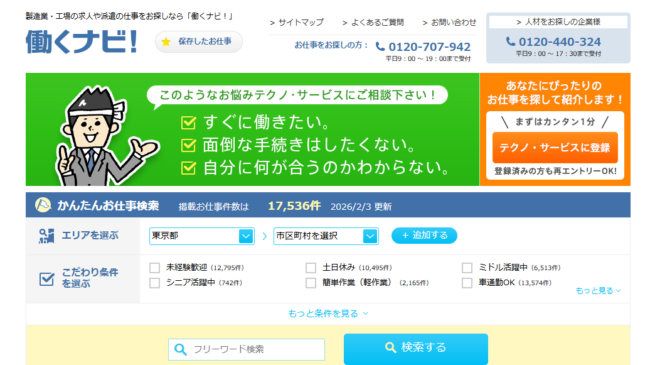Viewport: 650px width, 365px height.
Task: Open the 市区町村を選択 dropdown
Action: pyautogui.click(x=326, y=236)
